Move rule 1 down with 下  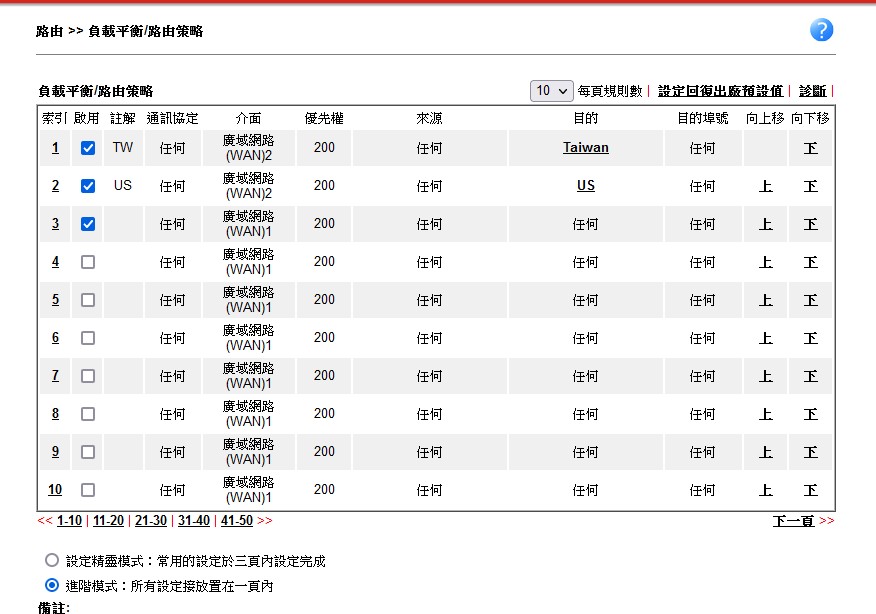coord(810,148)
